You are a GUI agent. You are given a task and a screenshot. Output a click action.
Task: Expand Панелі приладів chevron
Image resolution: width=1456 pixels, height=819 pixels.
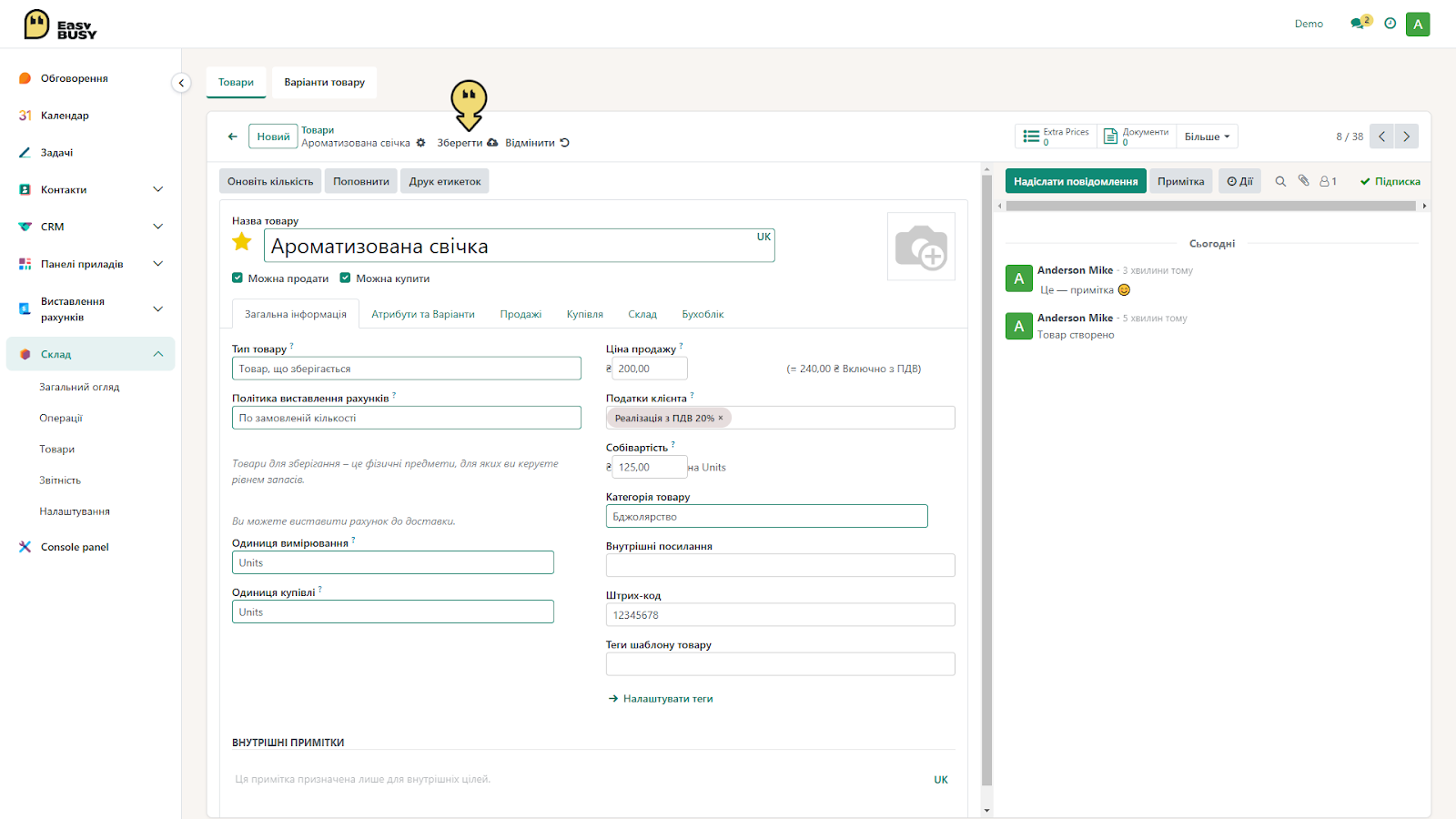point(158,264)
